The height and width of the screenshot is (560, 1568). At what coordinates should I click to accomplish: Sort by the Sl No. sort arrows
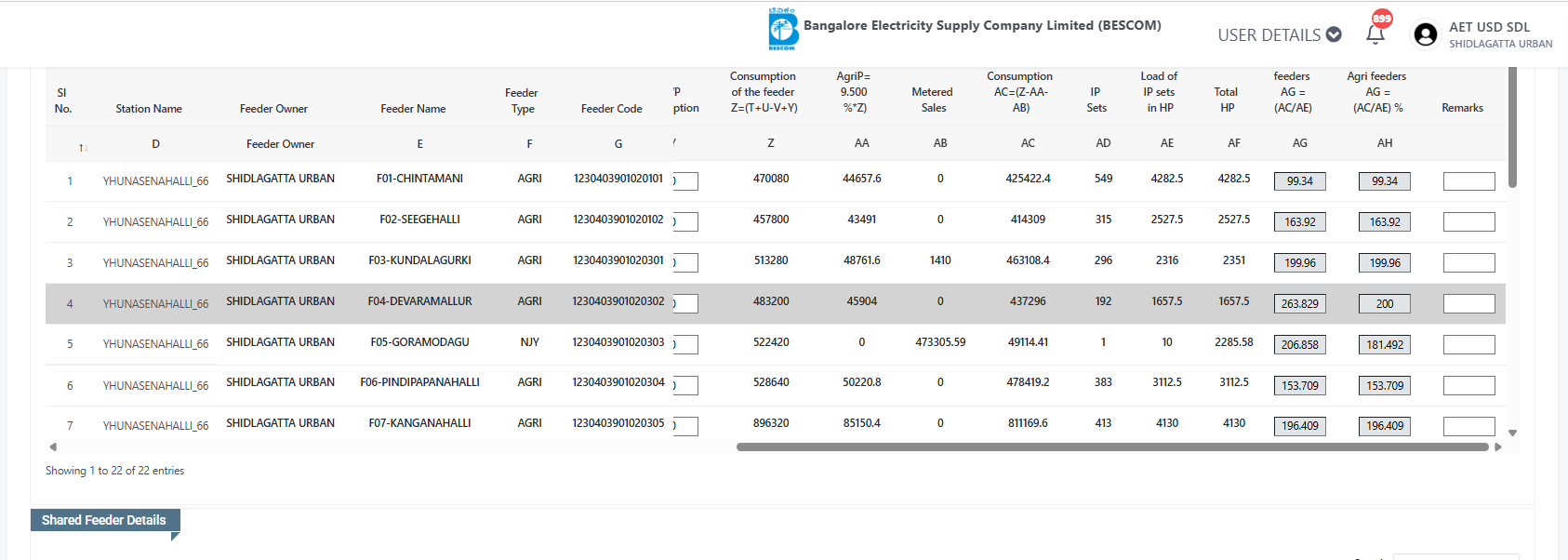click(83, 148)
